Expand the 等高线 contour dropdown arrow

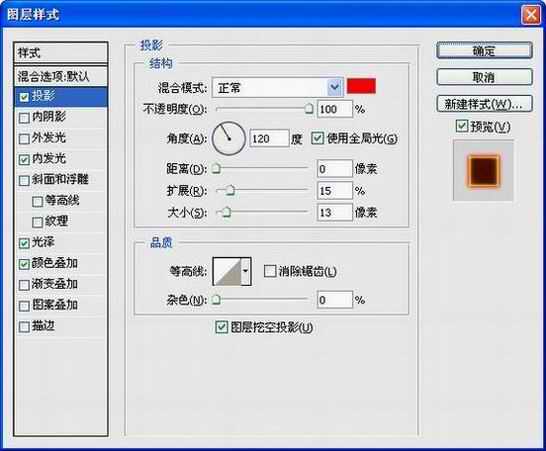coord(246,272)
